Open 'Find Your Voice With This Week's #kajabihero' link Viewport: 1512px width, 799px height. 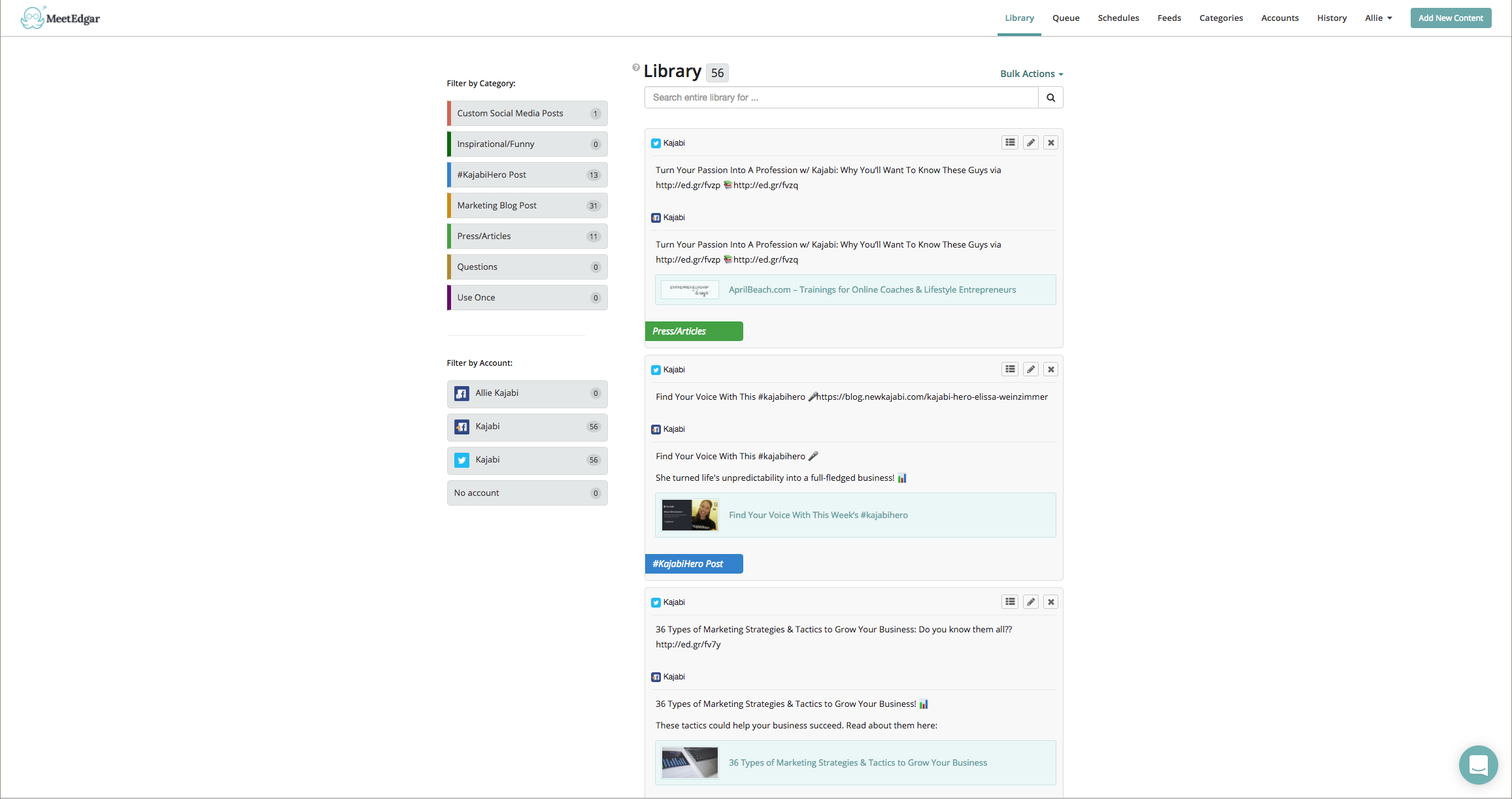coord(818,515)
